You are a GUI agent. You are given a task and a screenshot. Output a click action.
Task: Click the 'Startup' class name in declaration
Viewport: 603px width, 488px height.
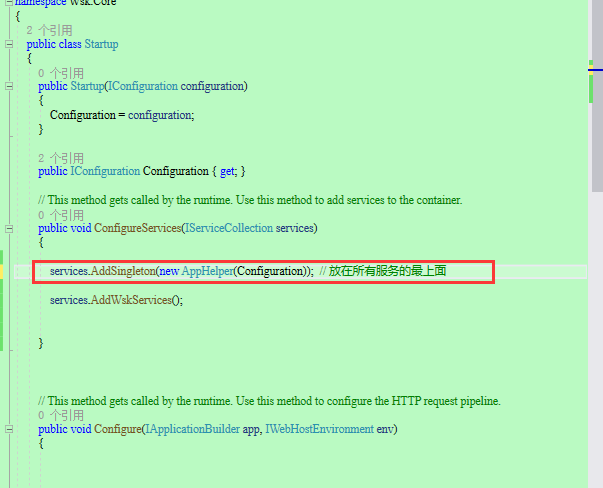[x=102, y=44]
